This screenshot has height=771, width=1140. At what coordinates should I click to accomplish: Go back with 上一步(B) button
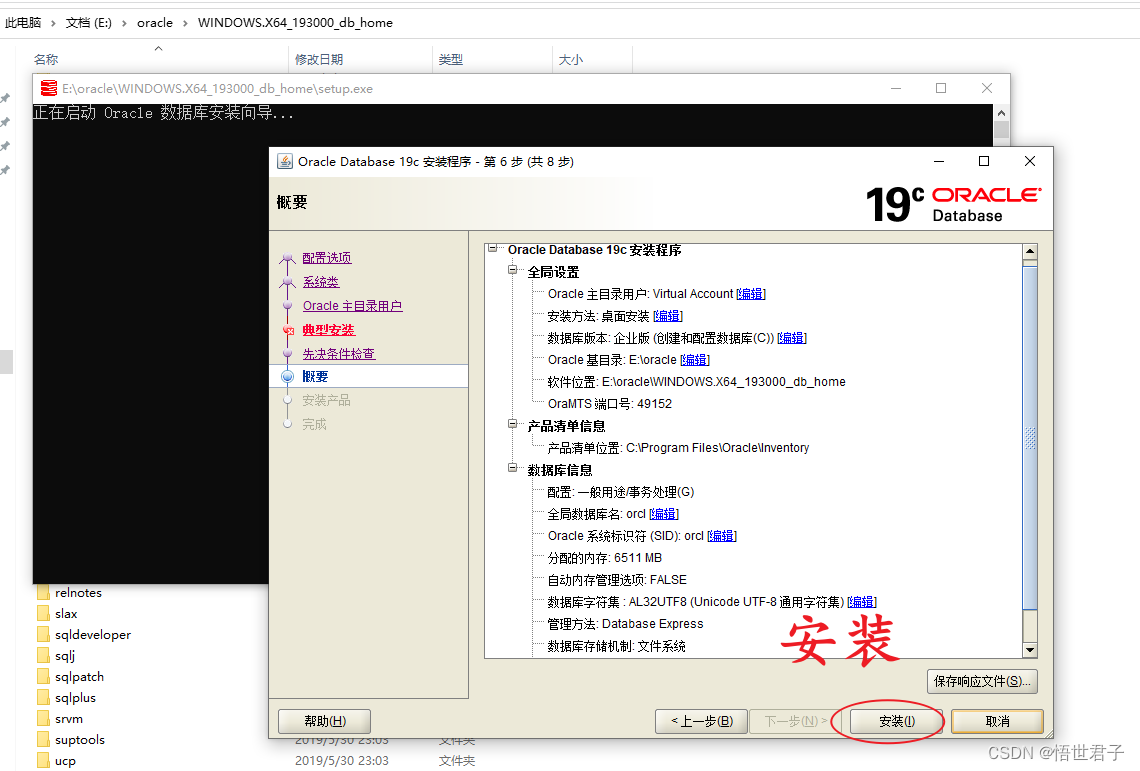pyautogui.click(x=701, y=721)
